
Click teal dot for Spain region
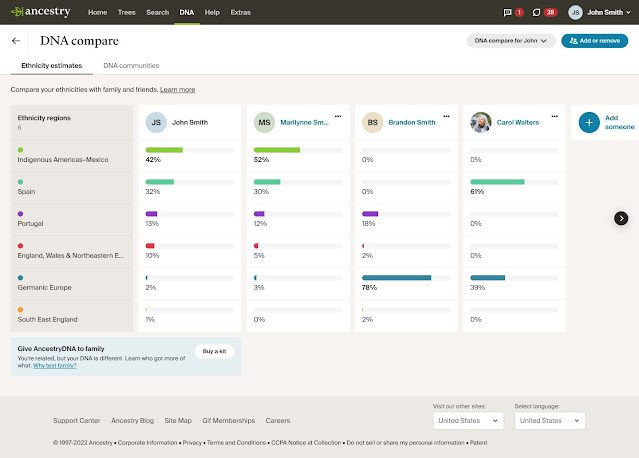pyautogui.click(x=20, y=182)
